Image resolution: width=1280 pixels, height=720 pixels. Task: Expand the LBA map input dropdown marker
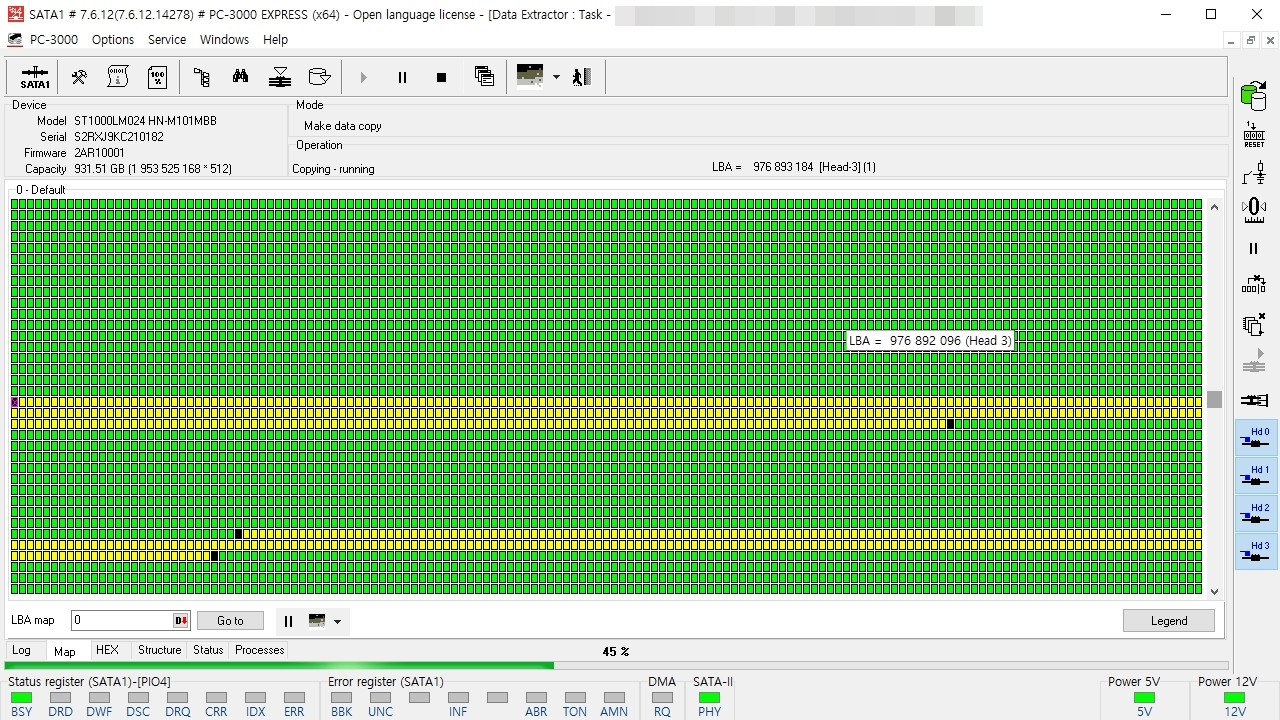pos(181,621)
